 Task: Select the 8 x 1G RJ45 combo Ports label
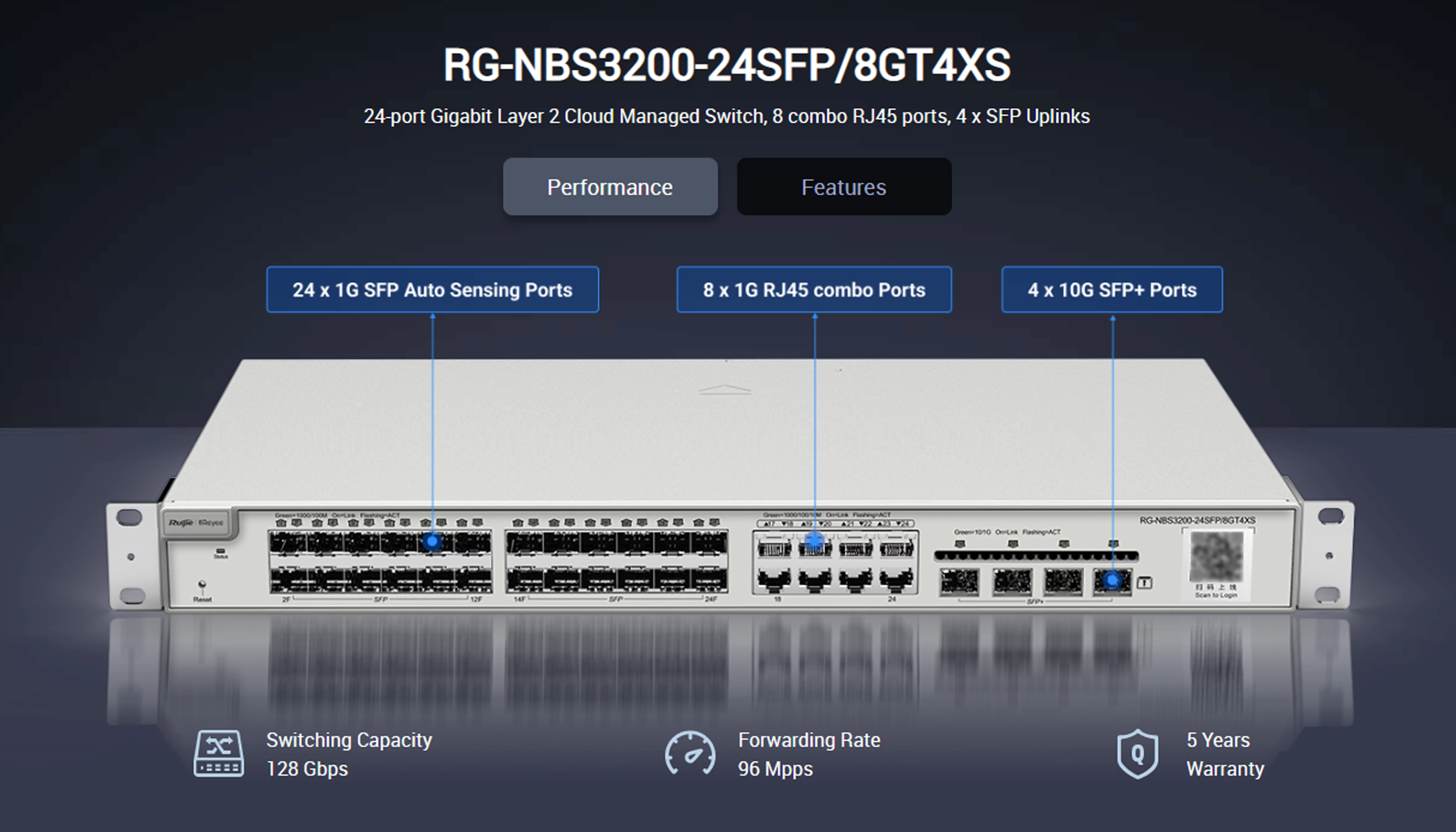(814, 290)
